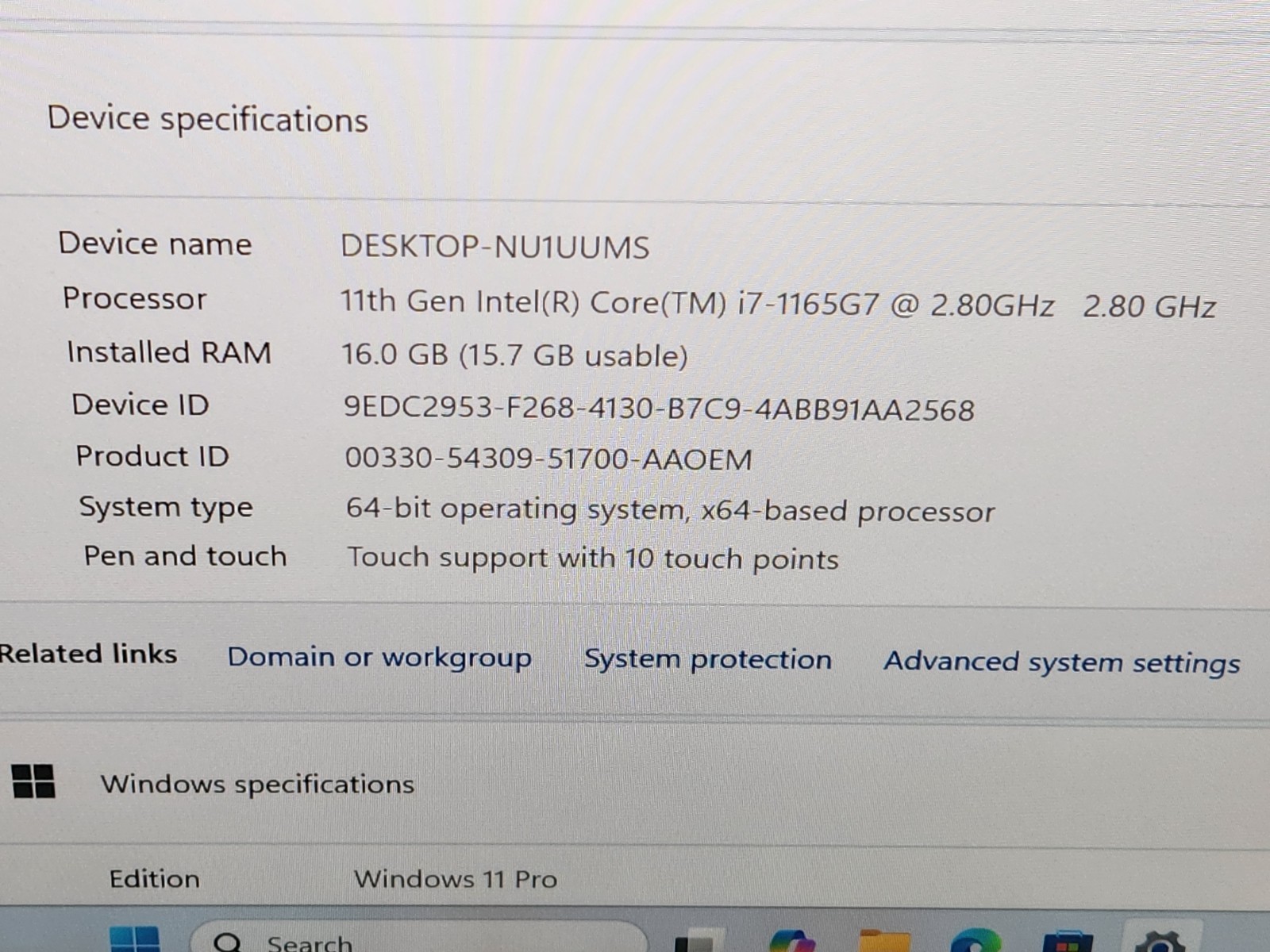Open Advanced system settings link

click(1062, 662)
